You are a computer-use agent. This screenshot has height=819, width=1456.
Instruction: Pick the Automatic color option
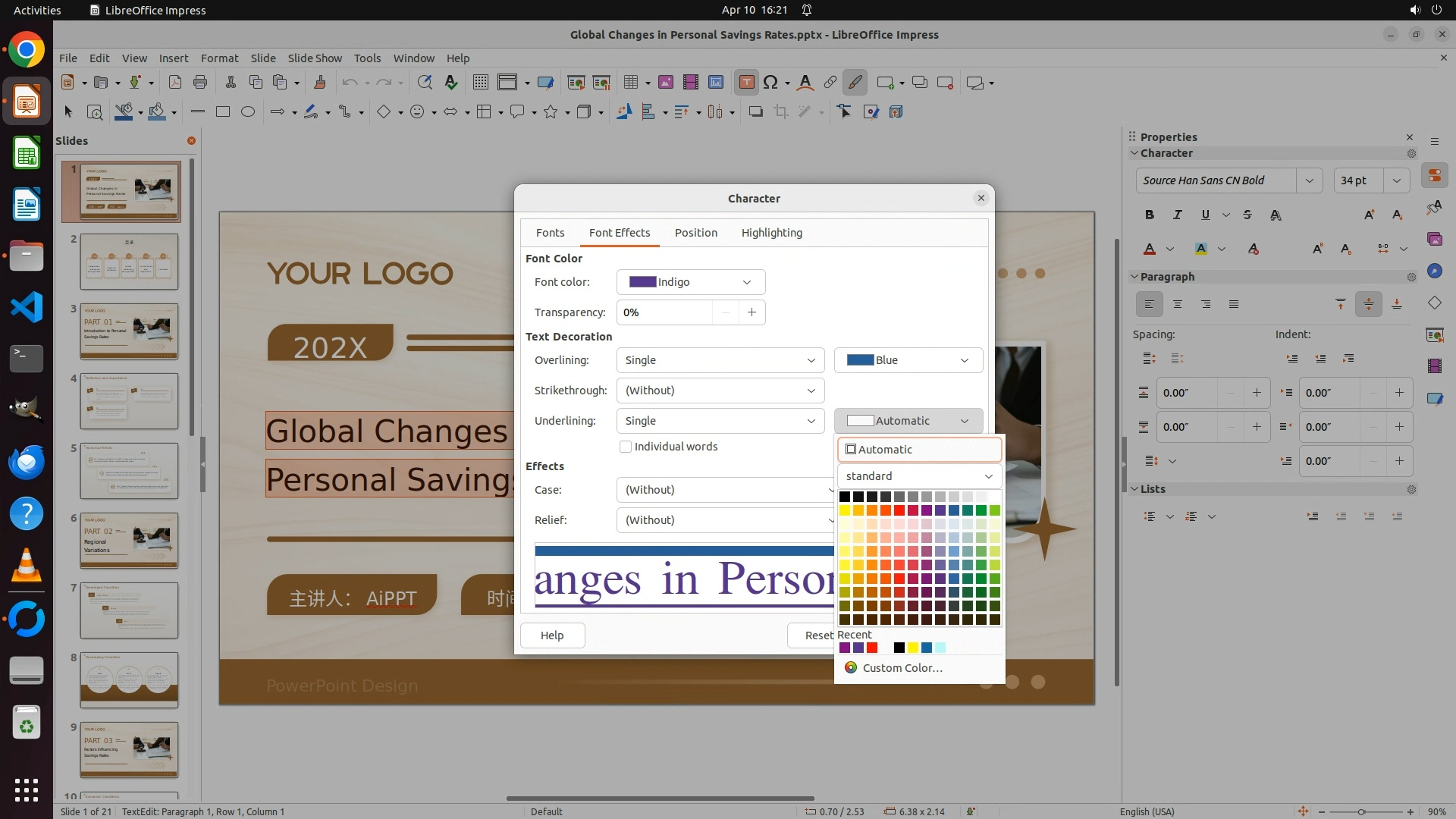919,450
